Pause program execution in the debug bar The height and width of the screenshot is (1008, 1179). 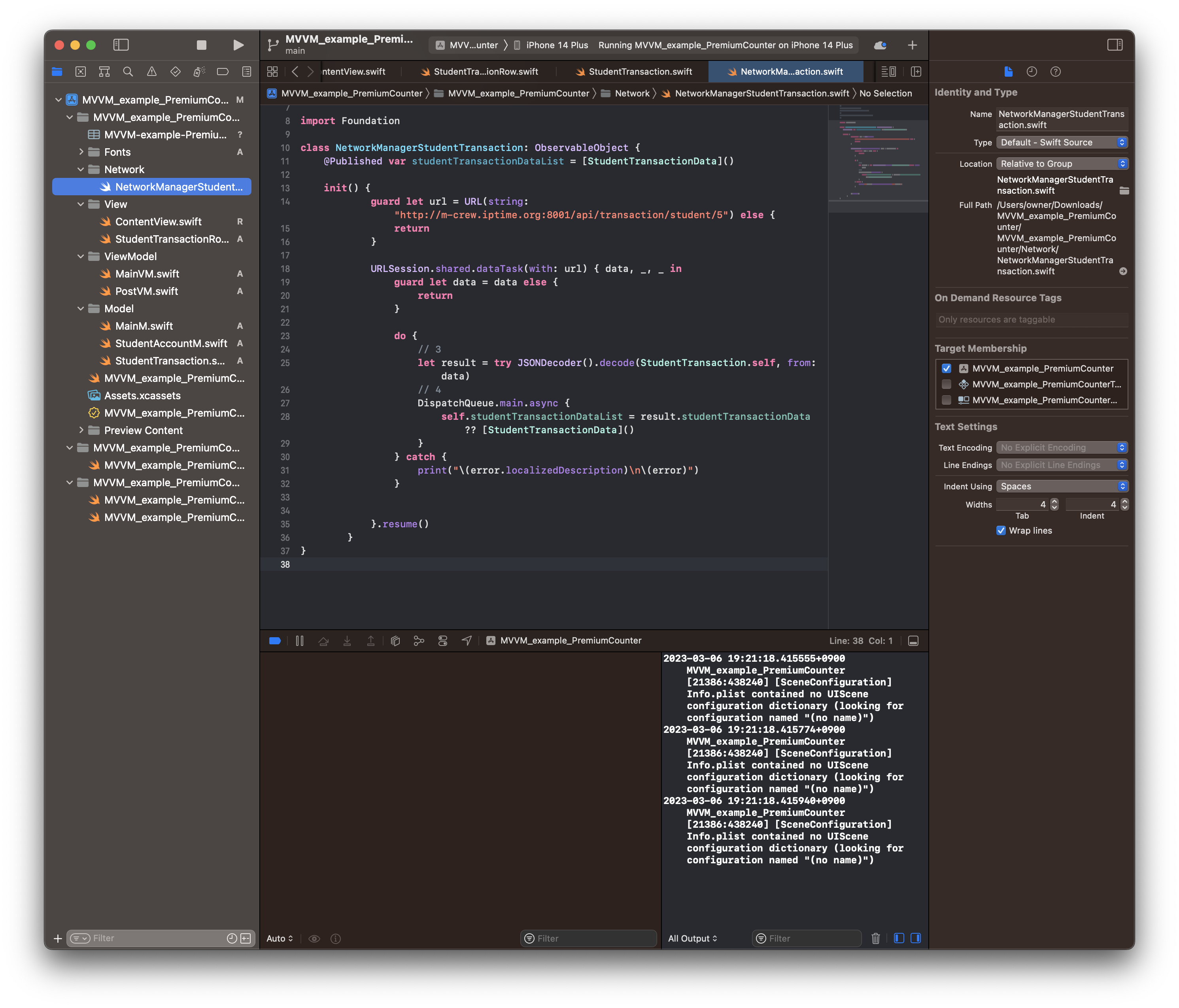click(300, 640)
